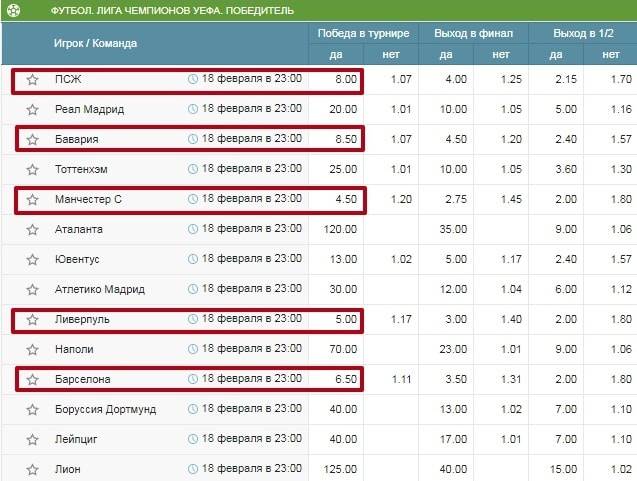Open the Лион team name
Viewport: 637px width, 481px height.
tap(67, 470)
